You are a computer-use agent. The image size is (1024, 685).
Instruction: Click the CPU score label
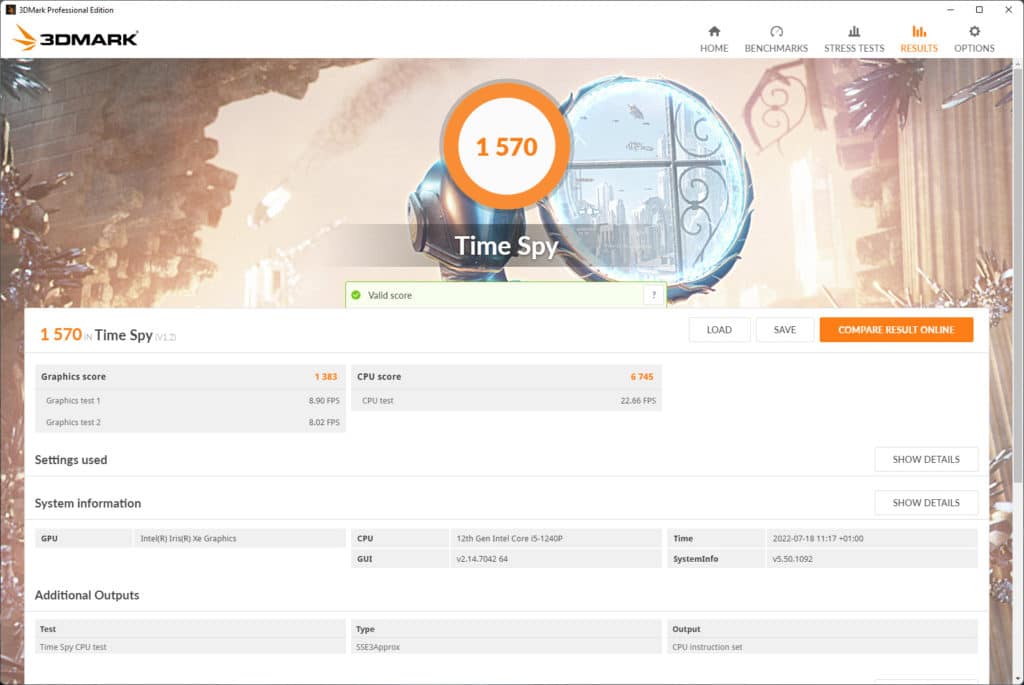click(x=379, y=377)
